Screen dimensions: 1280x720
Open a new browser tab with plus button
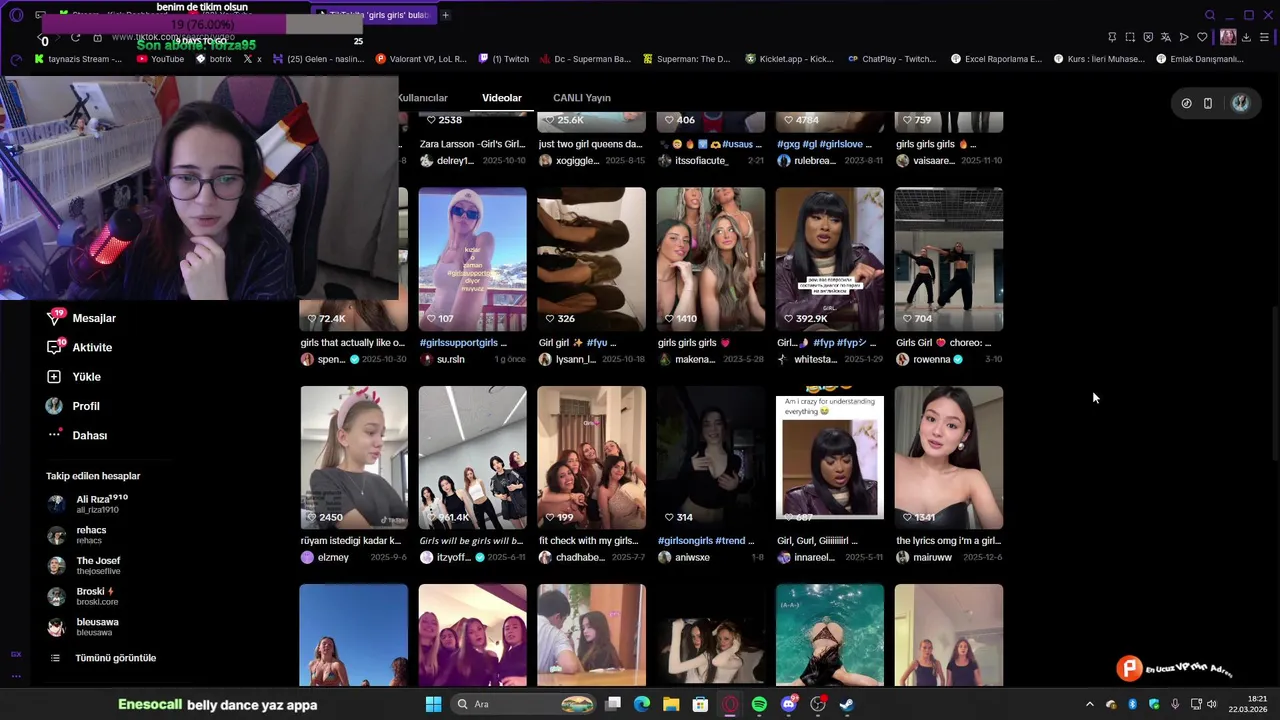point(445,15)
